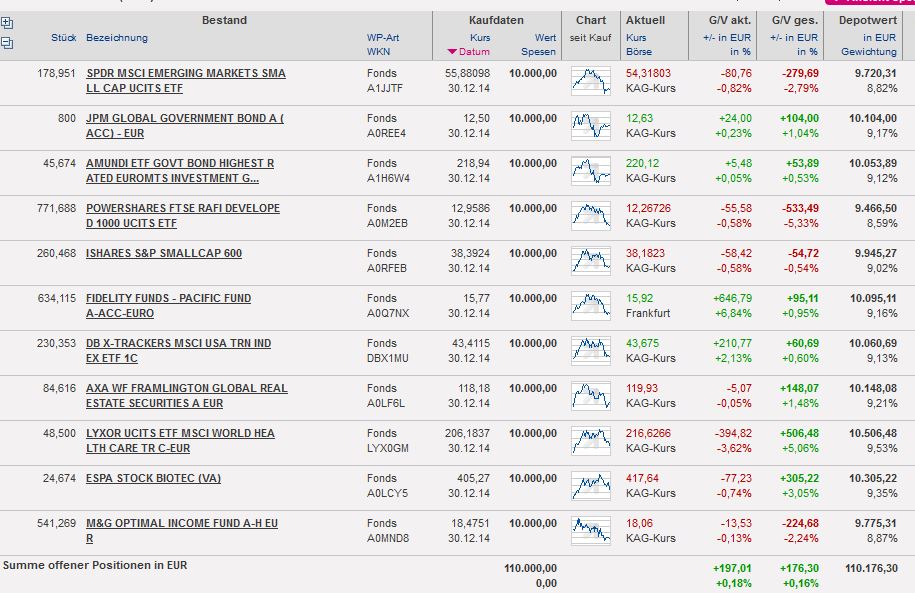Open the ESPA Stock Biotec chart thumbnail

590,485
